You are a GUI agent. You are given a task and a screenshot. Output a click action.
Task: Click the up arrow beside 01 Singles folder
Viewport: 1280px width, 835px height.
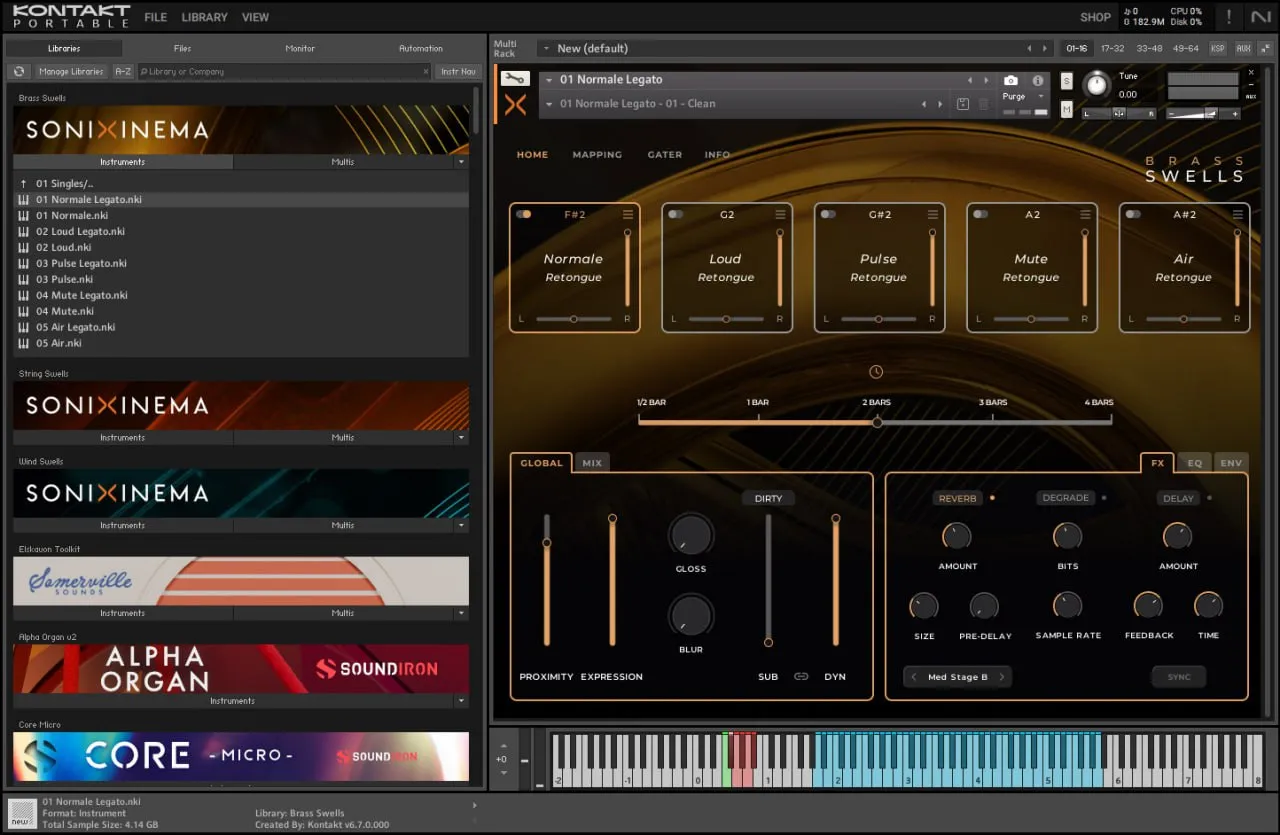pos(24,184)
